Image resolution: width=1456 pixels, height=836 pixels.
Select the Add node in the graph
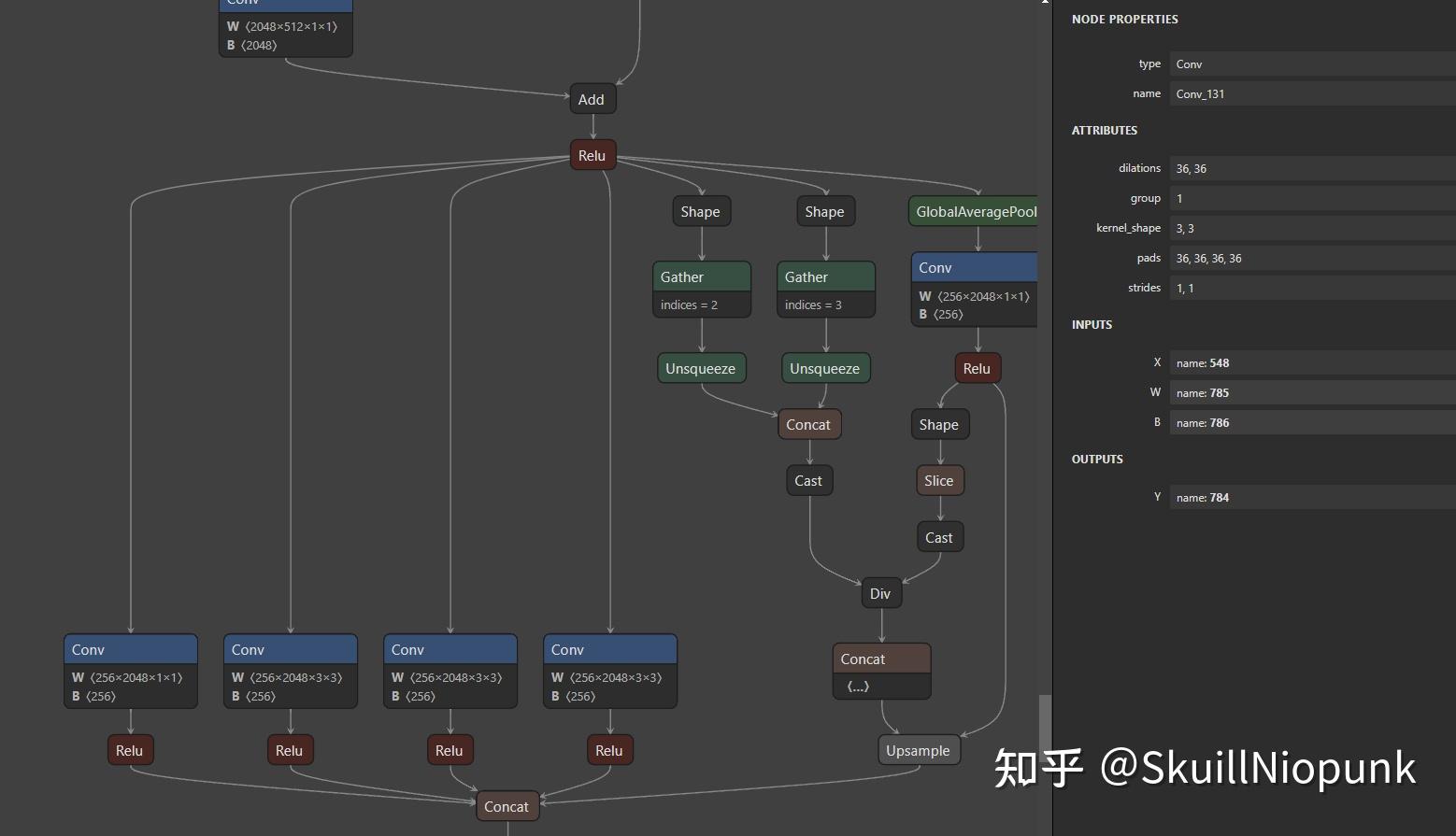(592, 98)
